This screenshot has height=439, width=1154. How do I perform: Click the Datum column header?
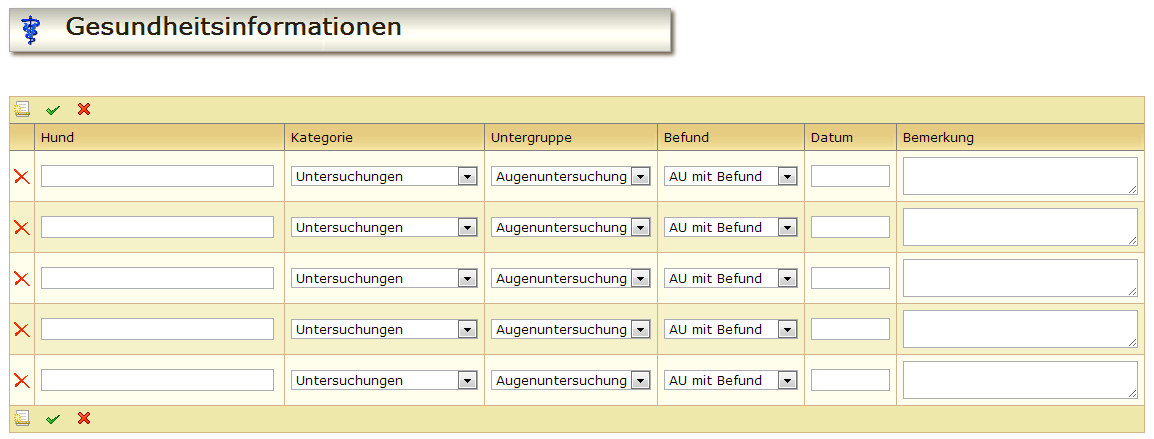832,137
